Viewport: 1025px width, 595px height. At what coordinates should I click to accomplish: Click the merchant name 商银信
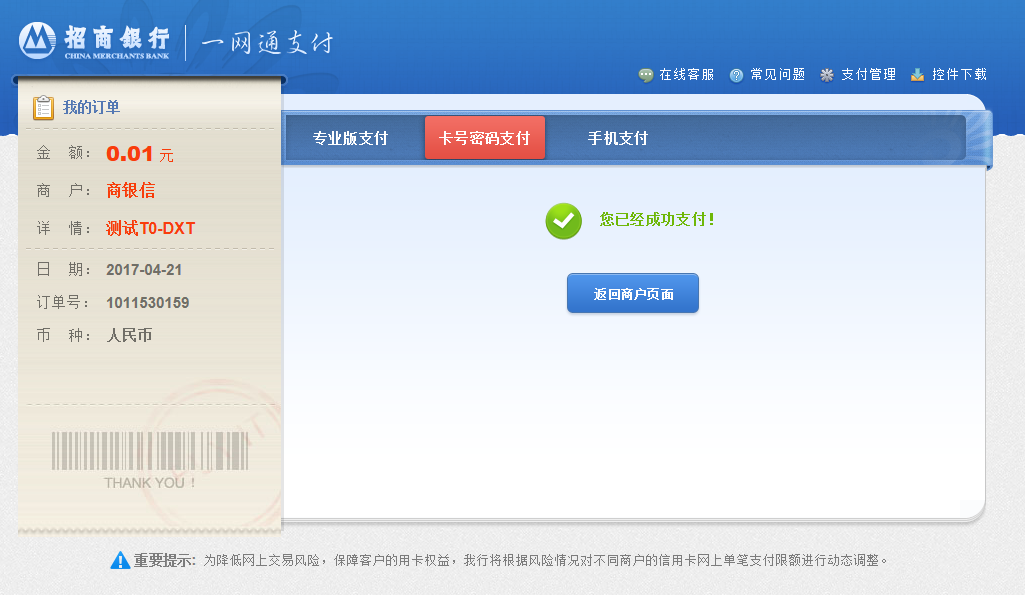point(131,190)
